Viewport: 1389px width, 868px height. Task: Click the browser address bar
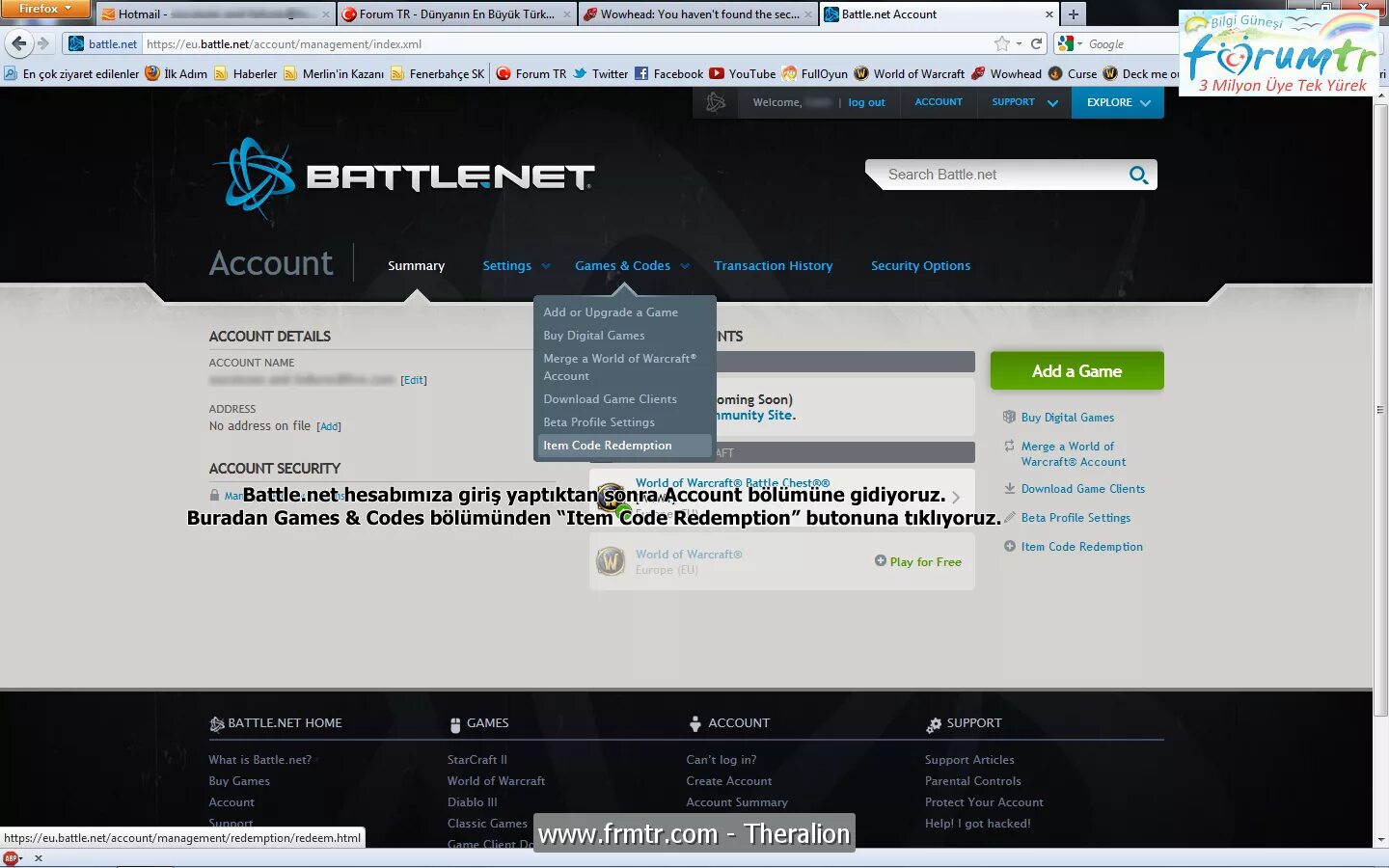567,43
